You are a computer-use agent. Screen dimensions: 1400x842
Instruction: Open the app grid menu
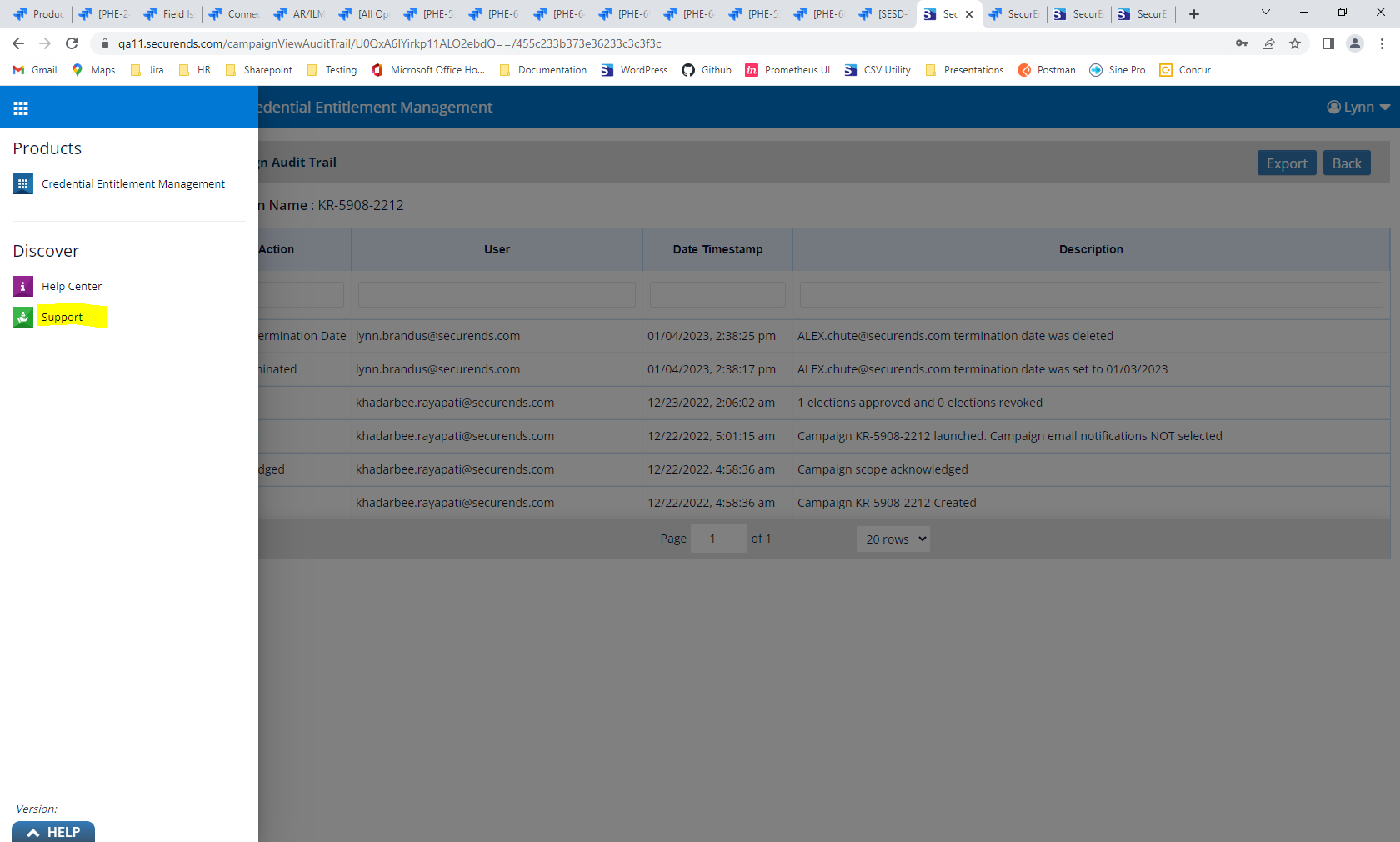(x=21, y=107)
